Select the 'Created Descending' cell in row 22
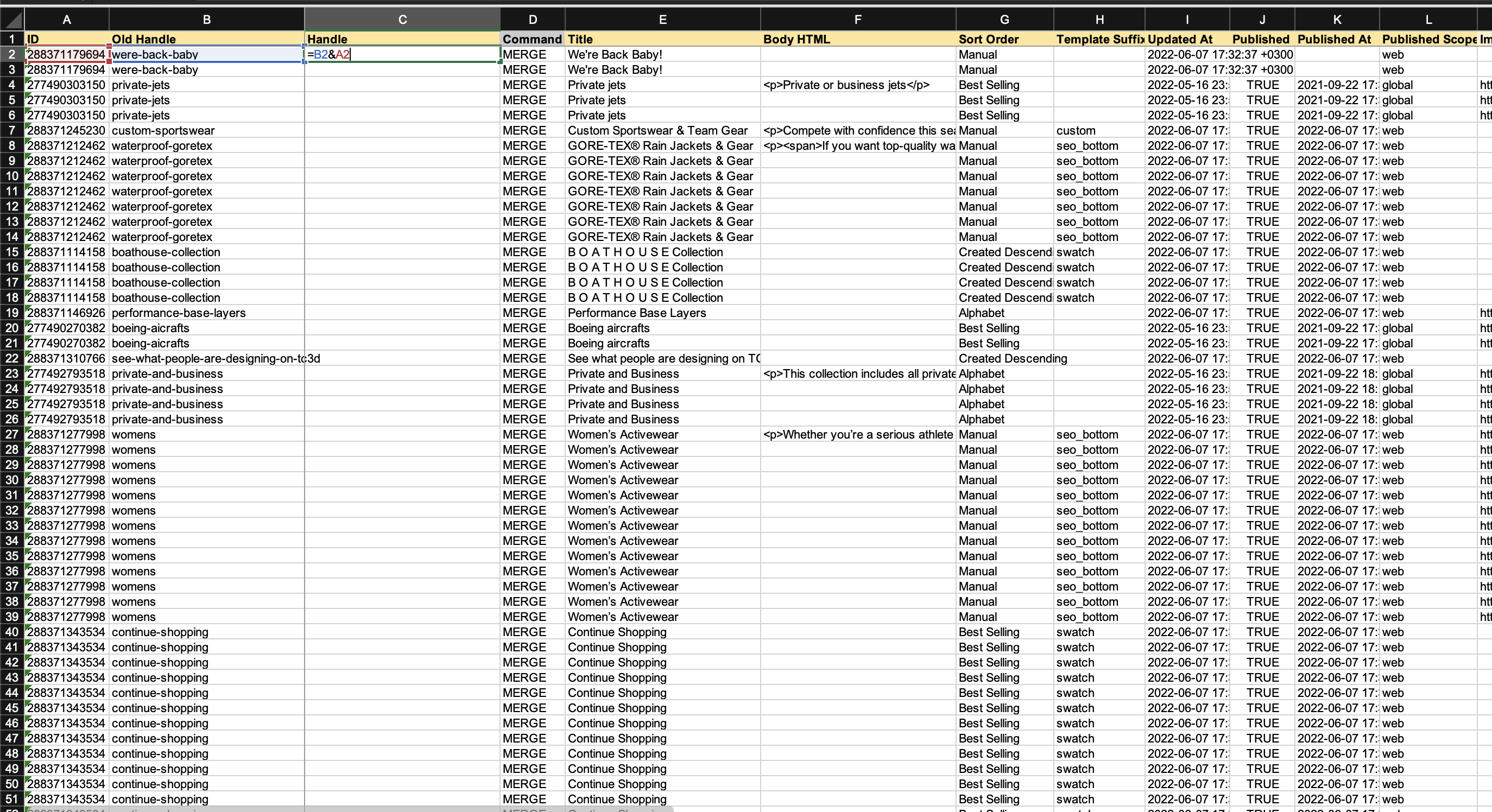The height and width of the screenshot is (812, 1492). pyautogui.click(x=1004, y=359)
